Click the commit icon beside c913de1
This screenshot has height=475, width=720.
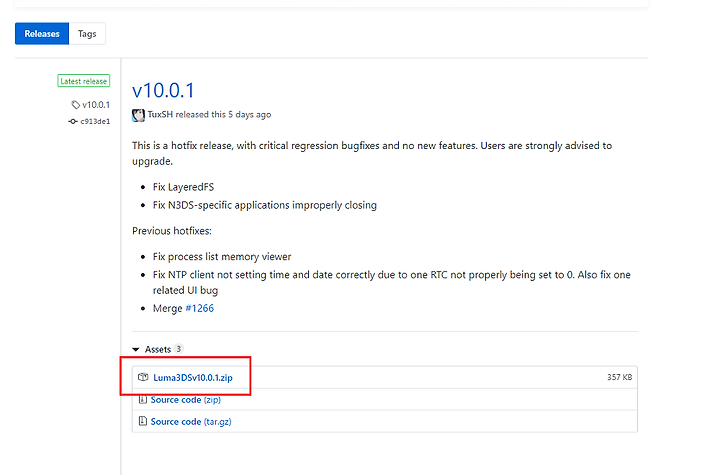(x=73, y=121)
